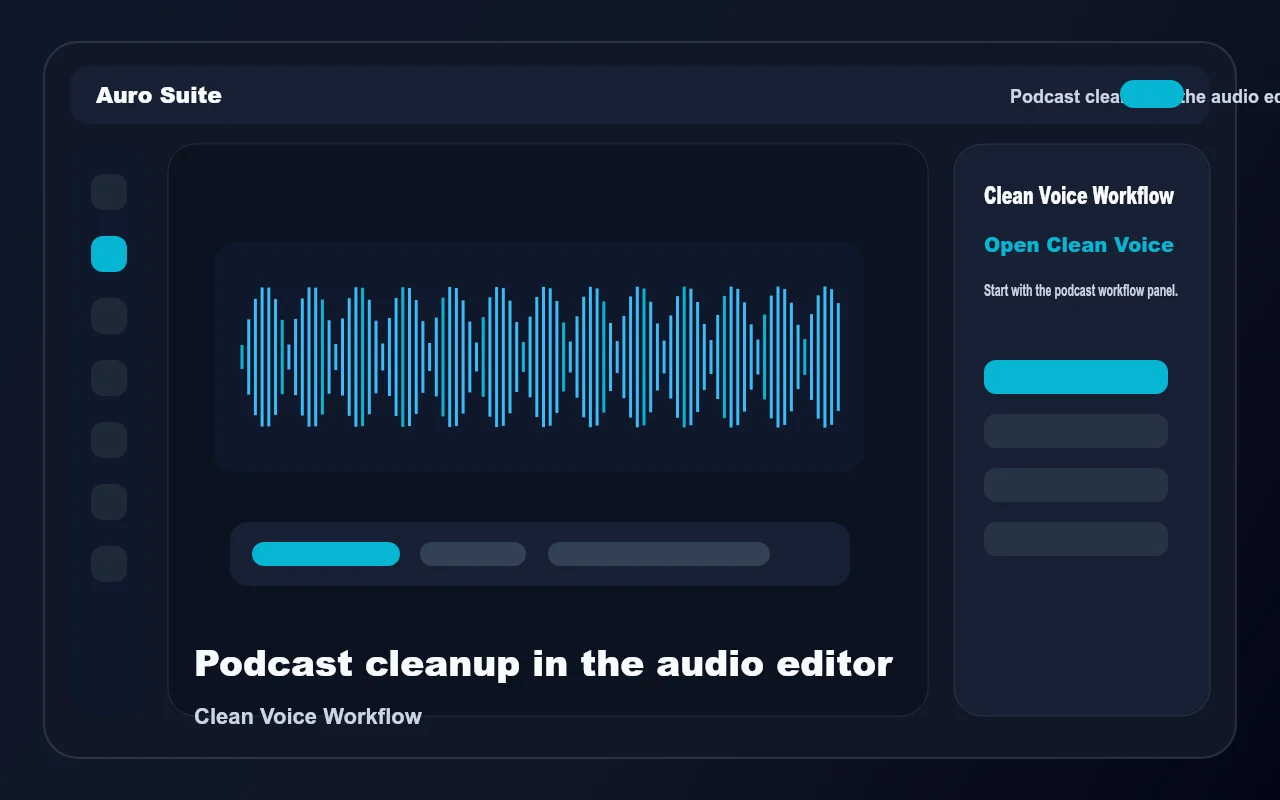Click the topmost gray sidebar icon
This screenshot has height=800, width=1280.
click(109, 192)
